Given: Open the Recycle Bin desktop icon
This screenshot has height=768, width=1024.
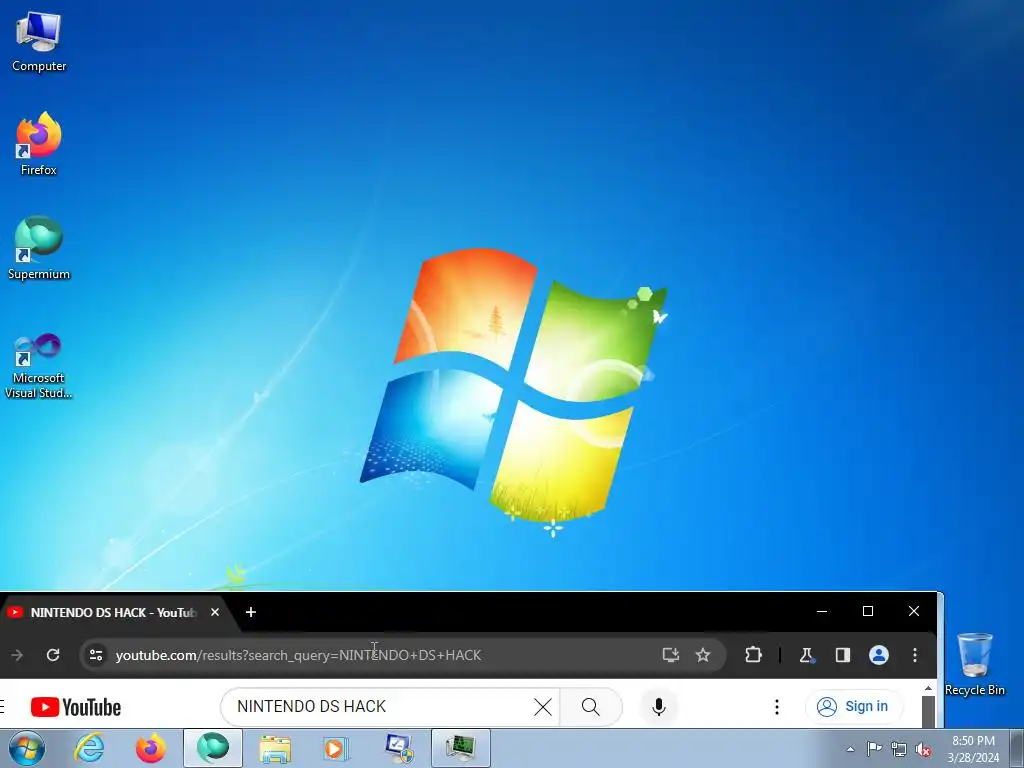Looking at the screenshot, I should pyautogui.click(x=974, y=664).
